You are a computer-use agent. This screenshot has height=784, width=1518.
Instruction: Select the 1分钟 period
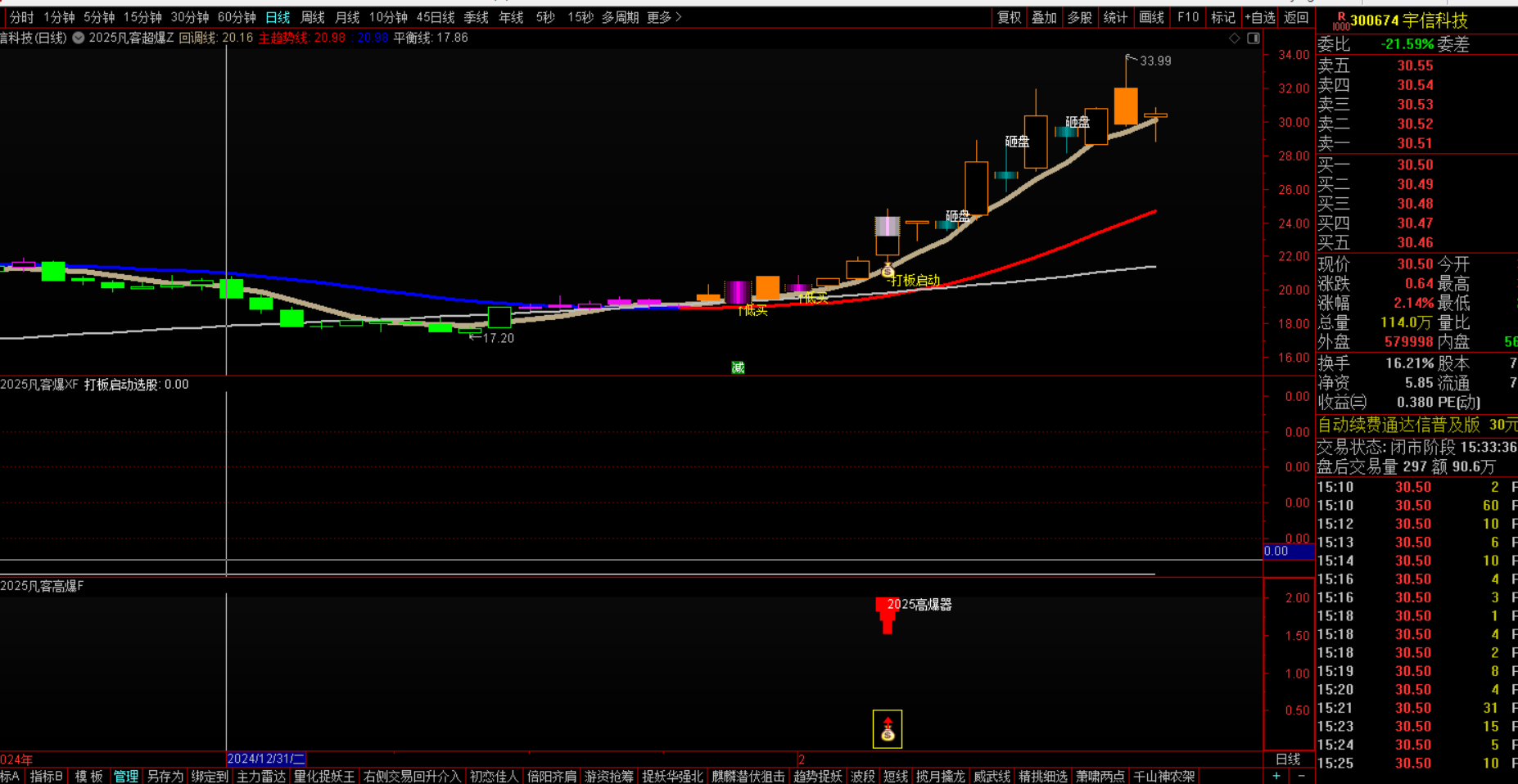coord(59,17)
